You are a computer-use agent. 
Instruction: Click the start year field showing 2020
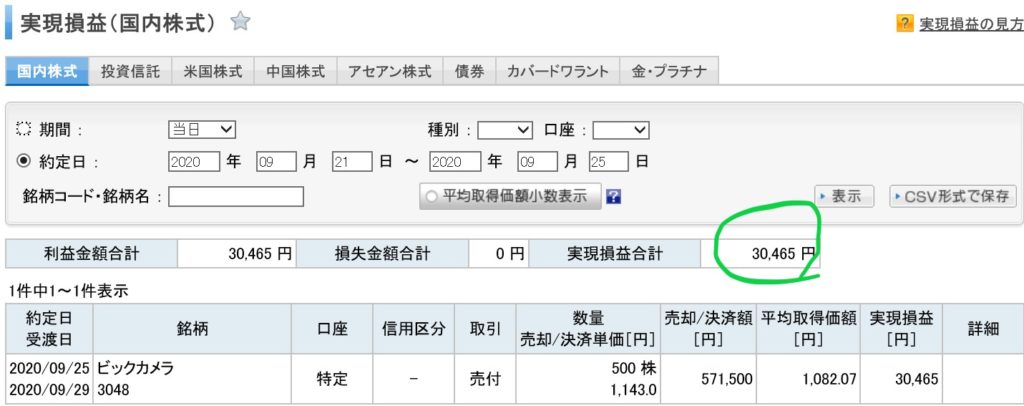(x=194, y=161)
